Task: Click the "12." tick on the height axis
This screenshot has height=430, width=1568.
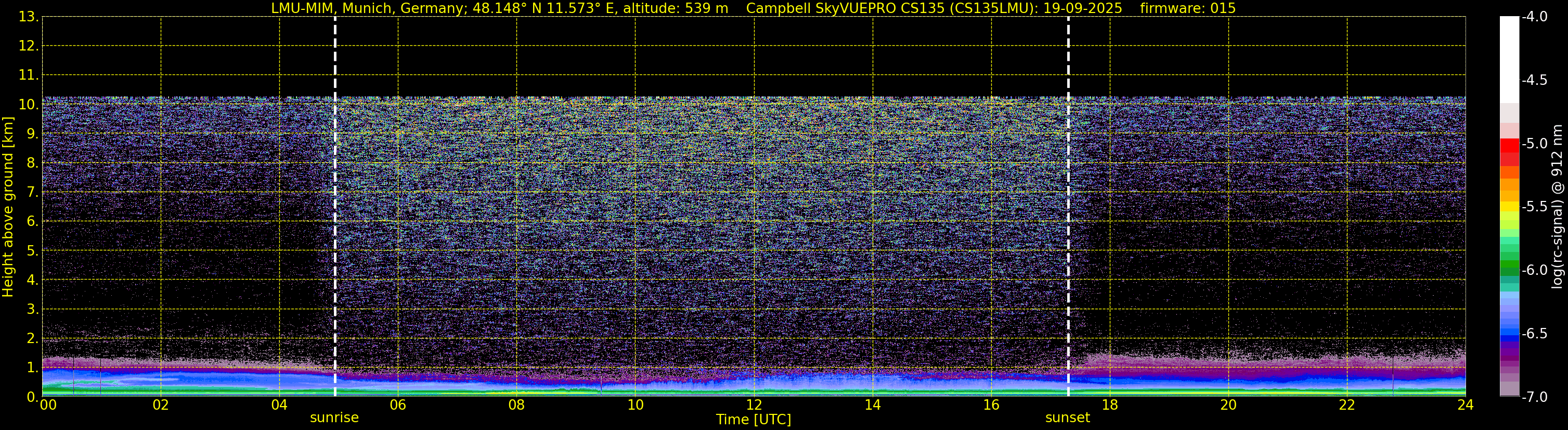Action: [28, 46]
